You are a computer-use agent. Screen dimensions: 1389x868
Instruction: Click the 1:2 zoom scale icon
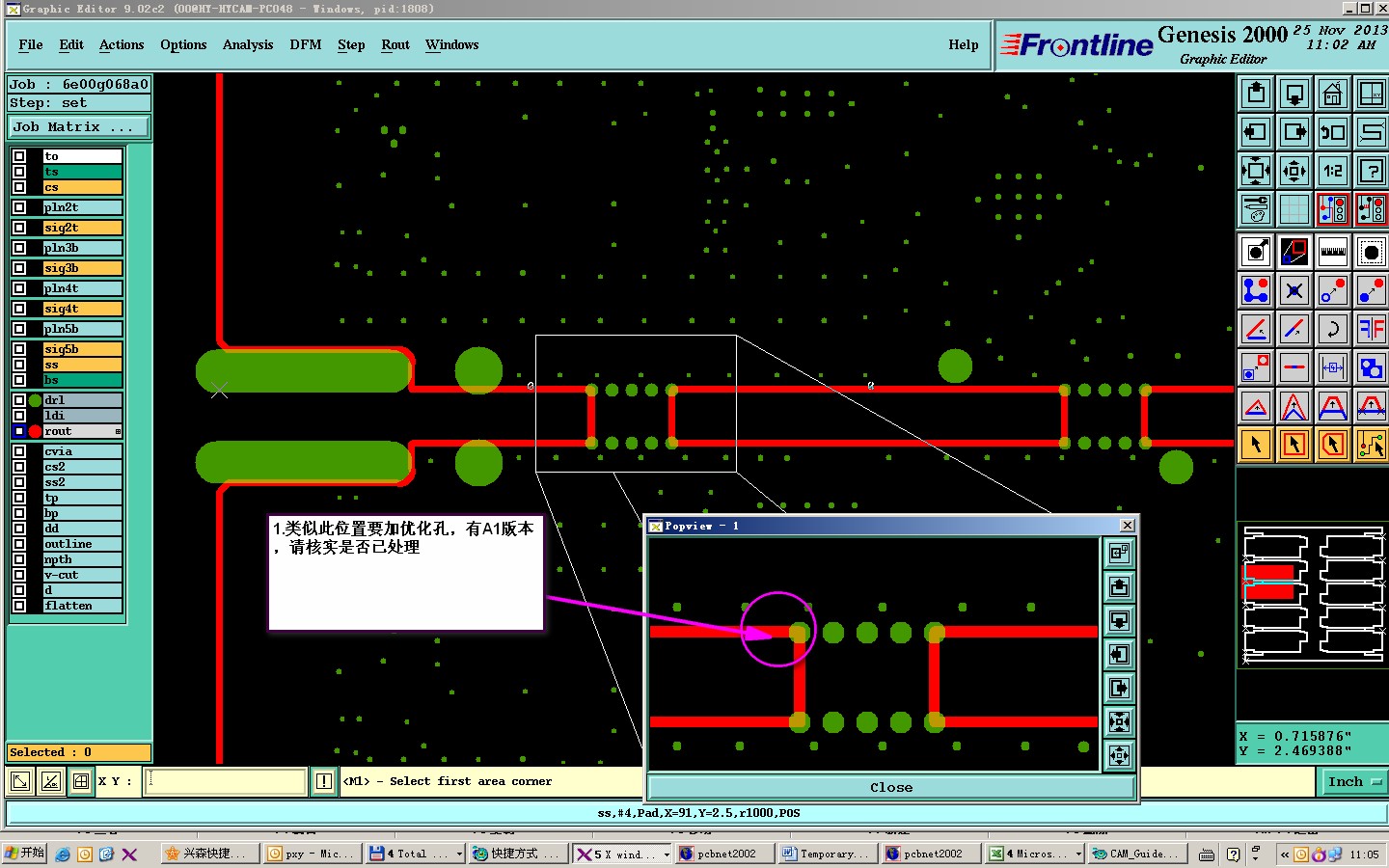point(1332,171)
